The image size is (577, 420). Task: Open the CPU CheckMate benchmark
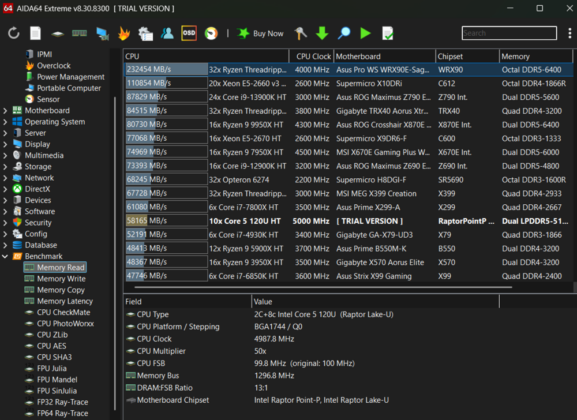point(57,313)
